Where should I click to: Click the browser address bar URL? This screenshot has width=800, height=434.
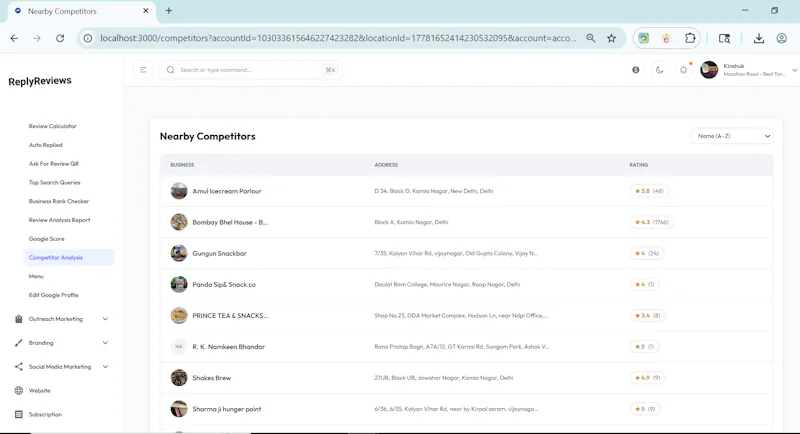[338, 38]
